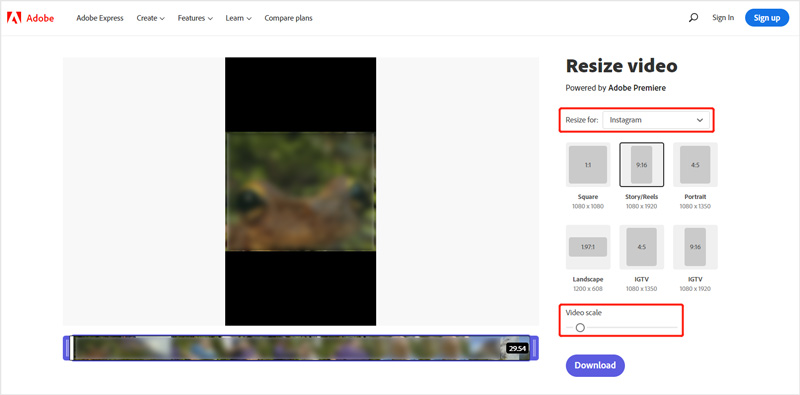The image size is (800, 395).
Task: Click the Sign up button
Action: [767, 18]
